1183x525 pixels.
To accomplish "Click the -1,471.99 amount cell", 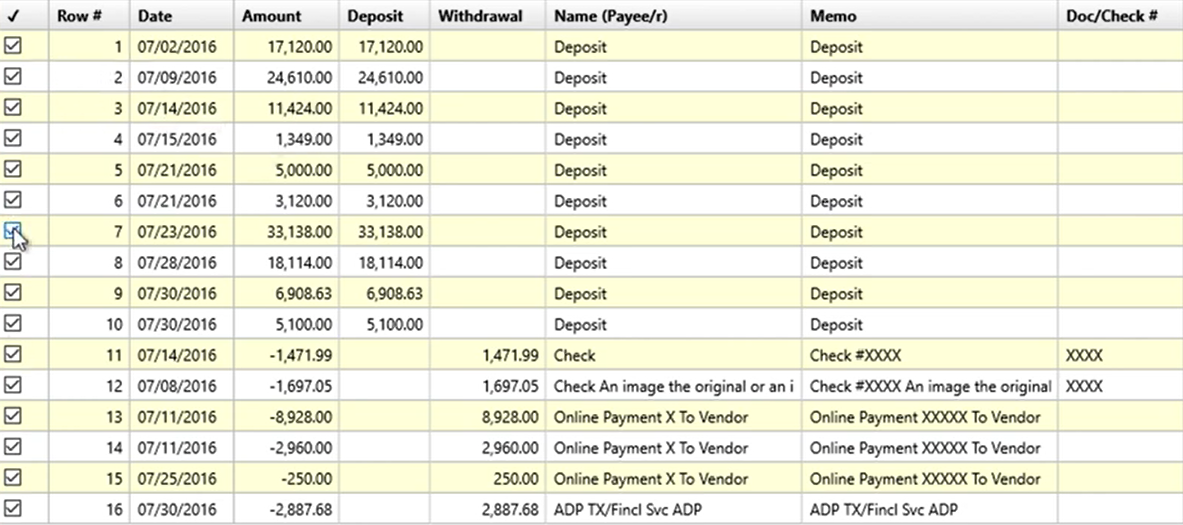I will tap(287, 355).
